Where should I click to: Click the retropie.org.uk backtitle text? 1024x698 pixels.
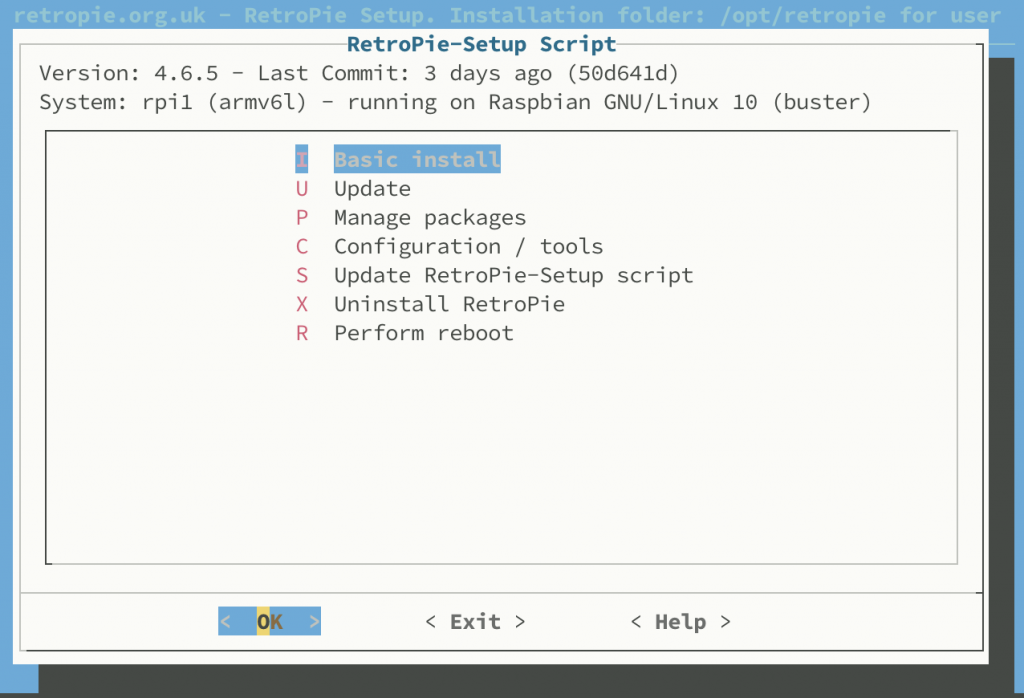(507, 14)
